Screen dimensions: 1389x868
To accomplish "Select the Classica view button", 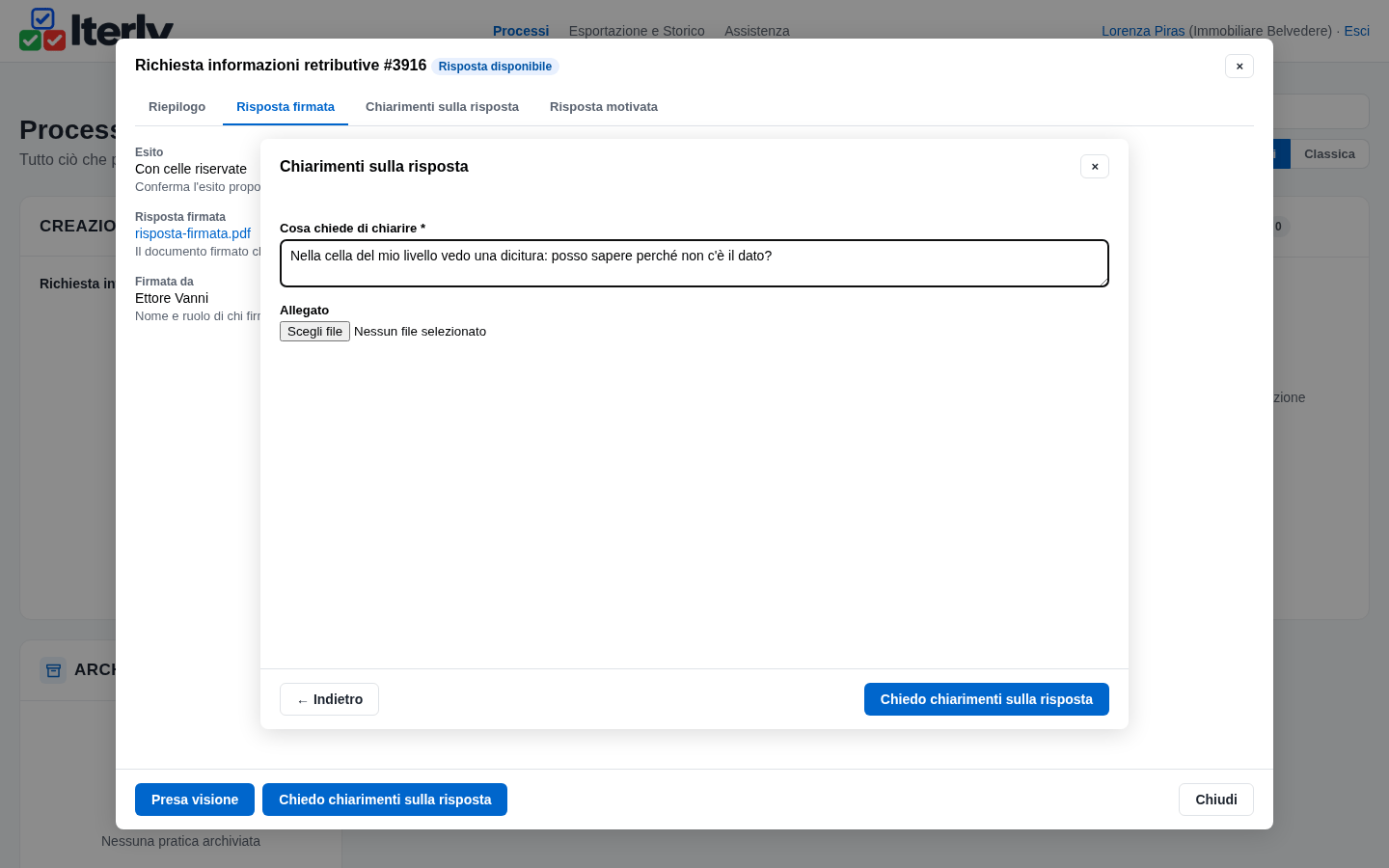I will 1329,154.
